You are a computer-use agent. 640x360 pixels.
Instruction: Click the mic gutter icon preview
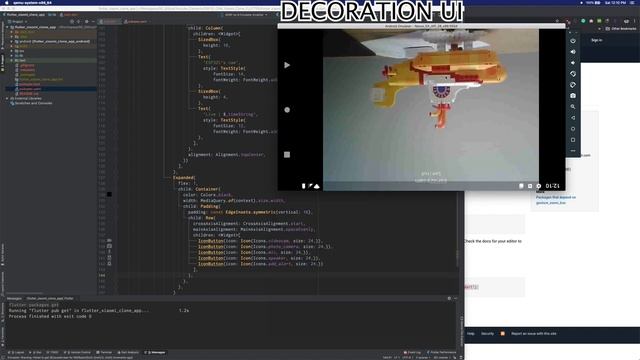(109, 252)
